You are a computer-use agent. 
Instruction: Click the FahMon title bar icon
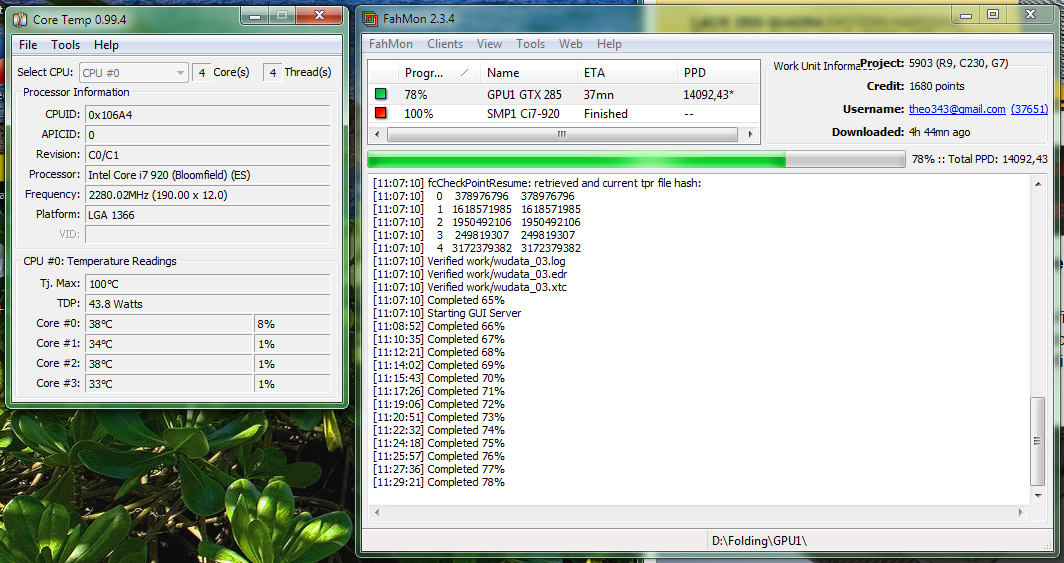370,19
